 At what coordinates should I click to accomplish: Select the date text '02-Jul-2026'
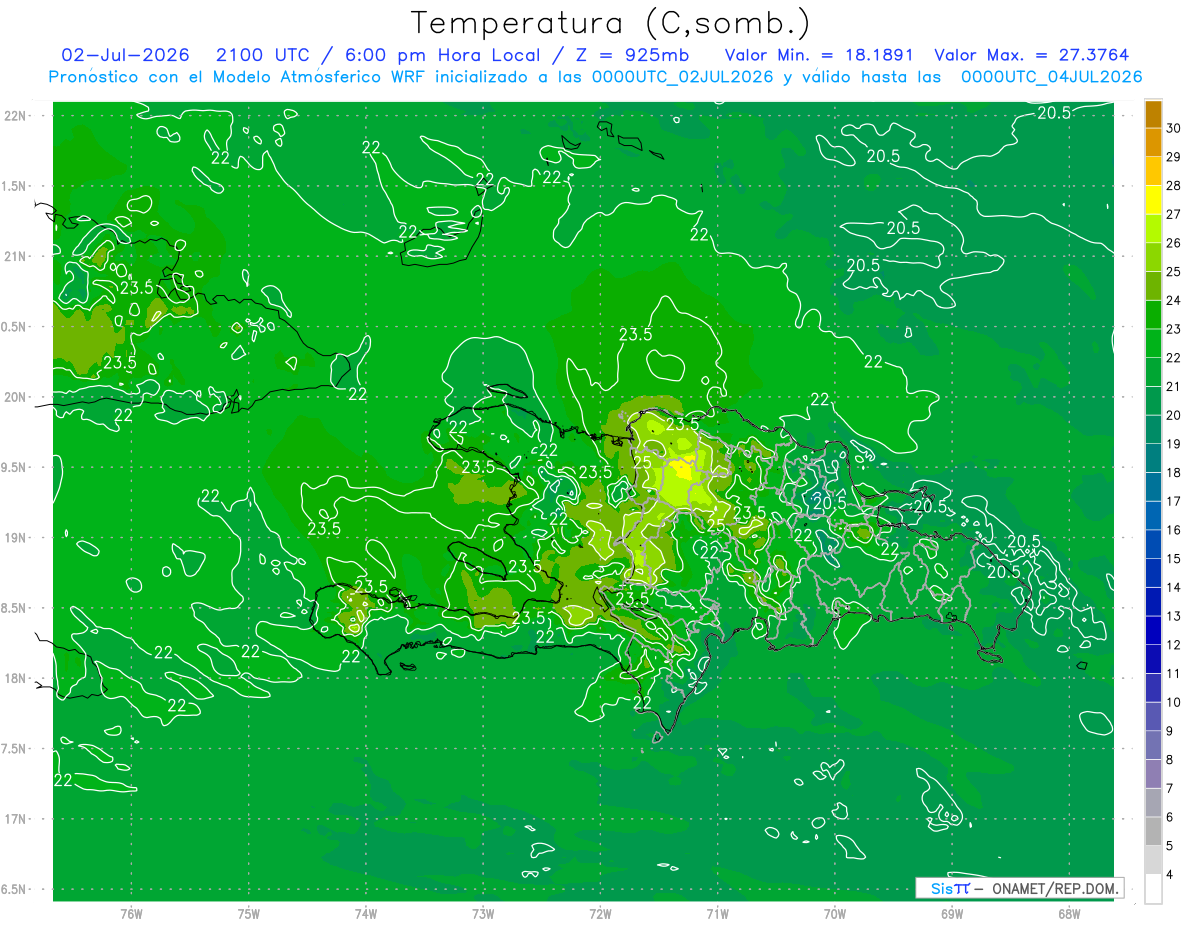coord(127,55)
